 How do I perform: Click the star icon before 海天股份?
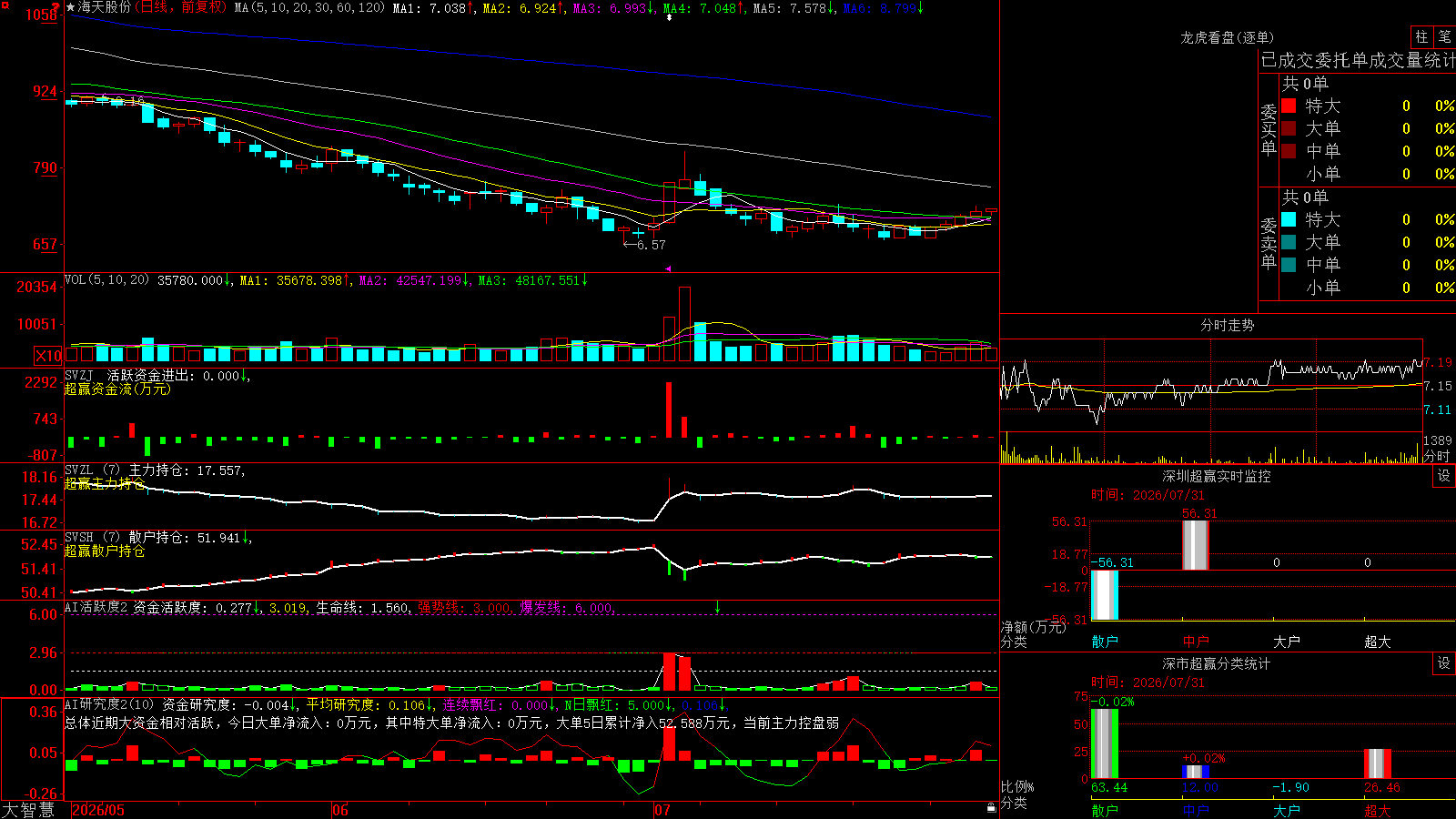(x=71, y=7)
